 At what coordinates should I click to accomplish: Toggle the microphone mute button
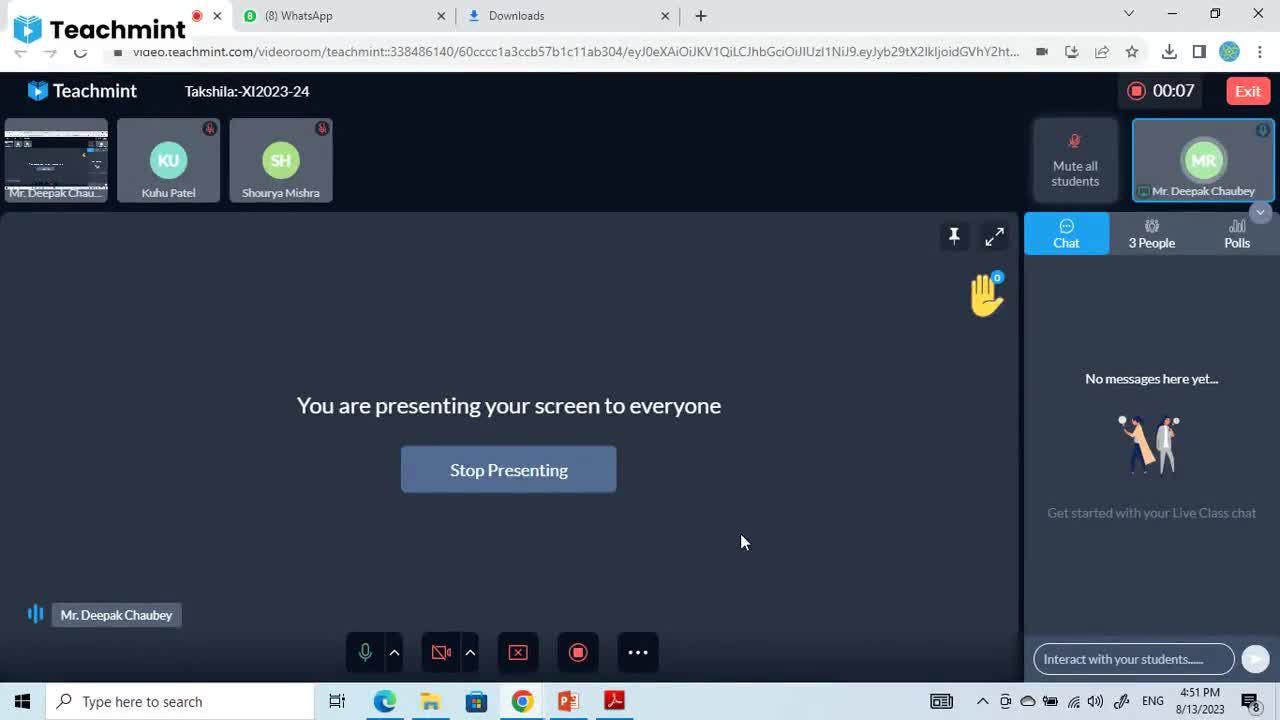pyautogui.click(x=365, y=653)
